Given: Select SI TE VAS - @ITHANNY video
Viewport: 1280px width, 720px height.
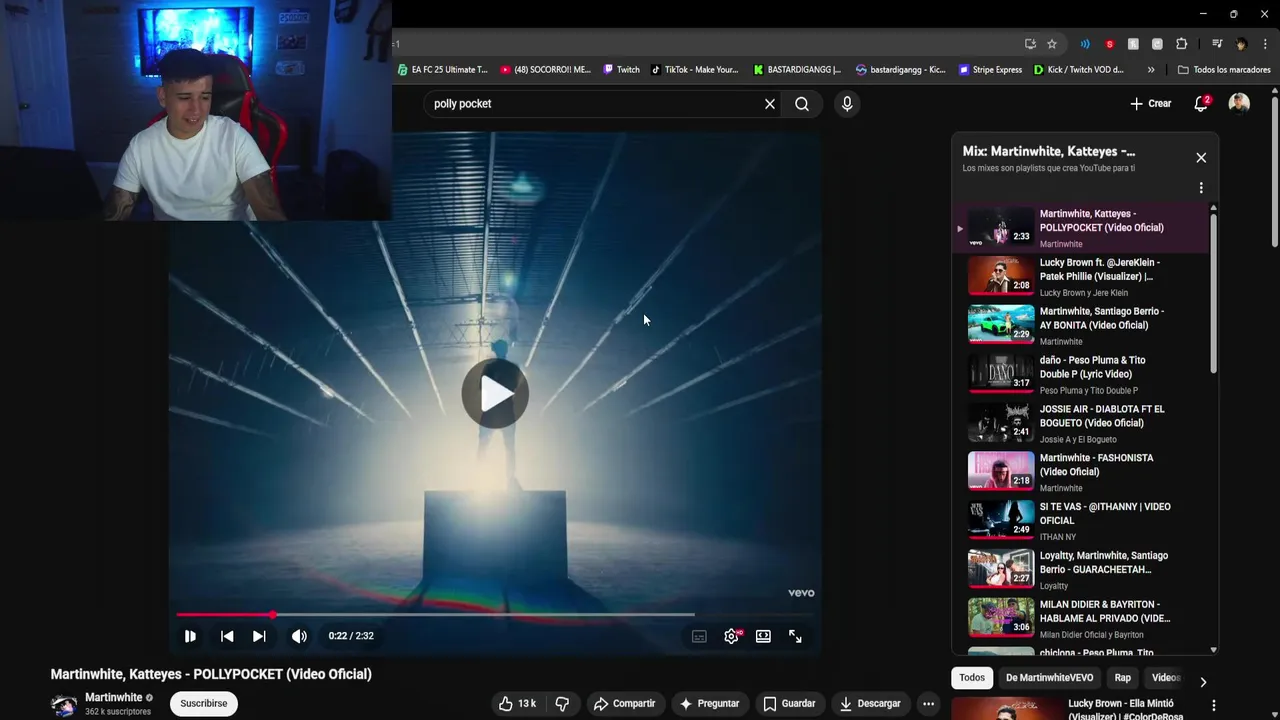Looking at the screenshot, I should point(1080,521).
